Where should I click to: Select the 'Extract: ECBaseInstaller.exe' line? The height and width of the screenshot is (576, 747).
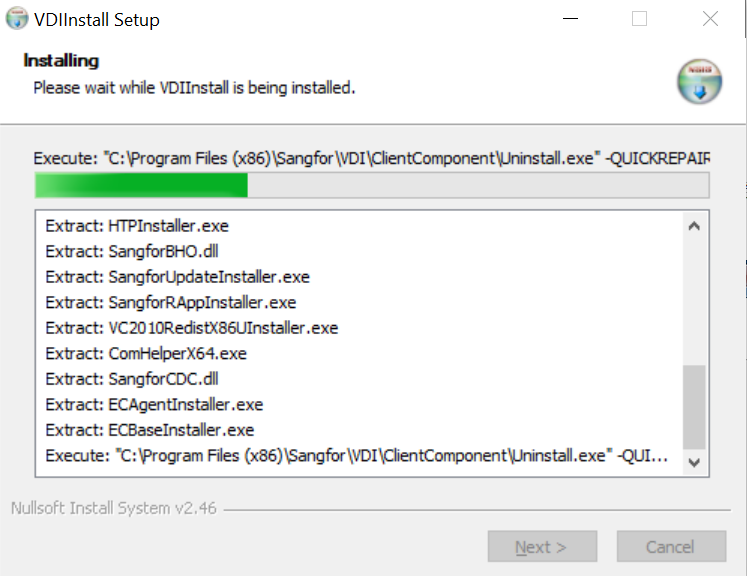click(x=150, y=430)
